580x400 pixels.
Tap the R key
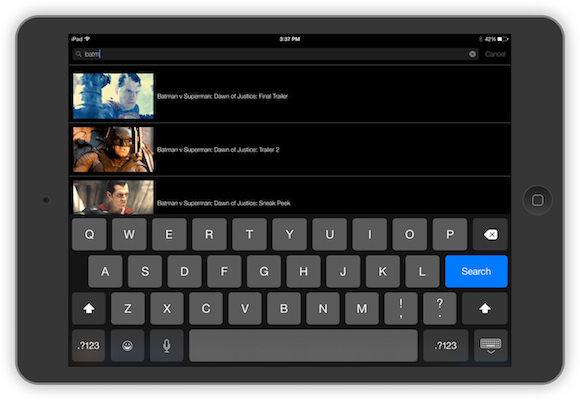(x=209, y=234)
